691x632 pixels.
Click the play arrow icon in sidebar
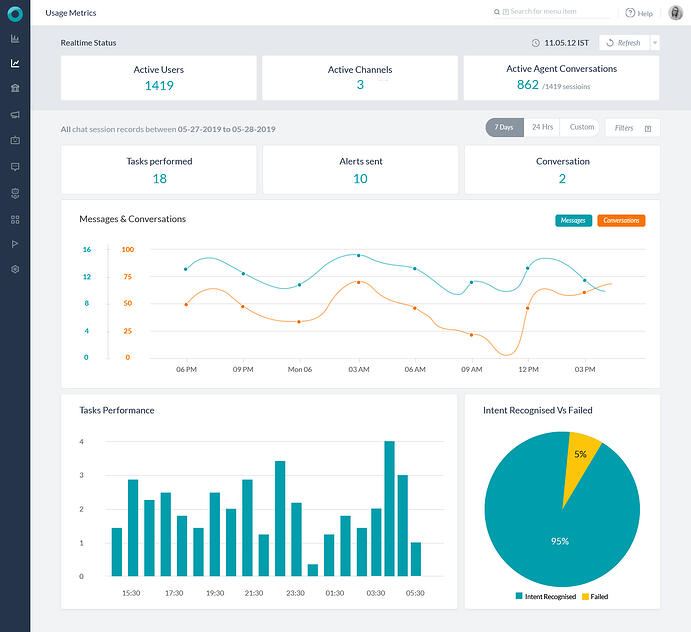coord(15,244)
